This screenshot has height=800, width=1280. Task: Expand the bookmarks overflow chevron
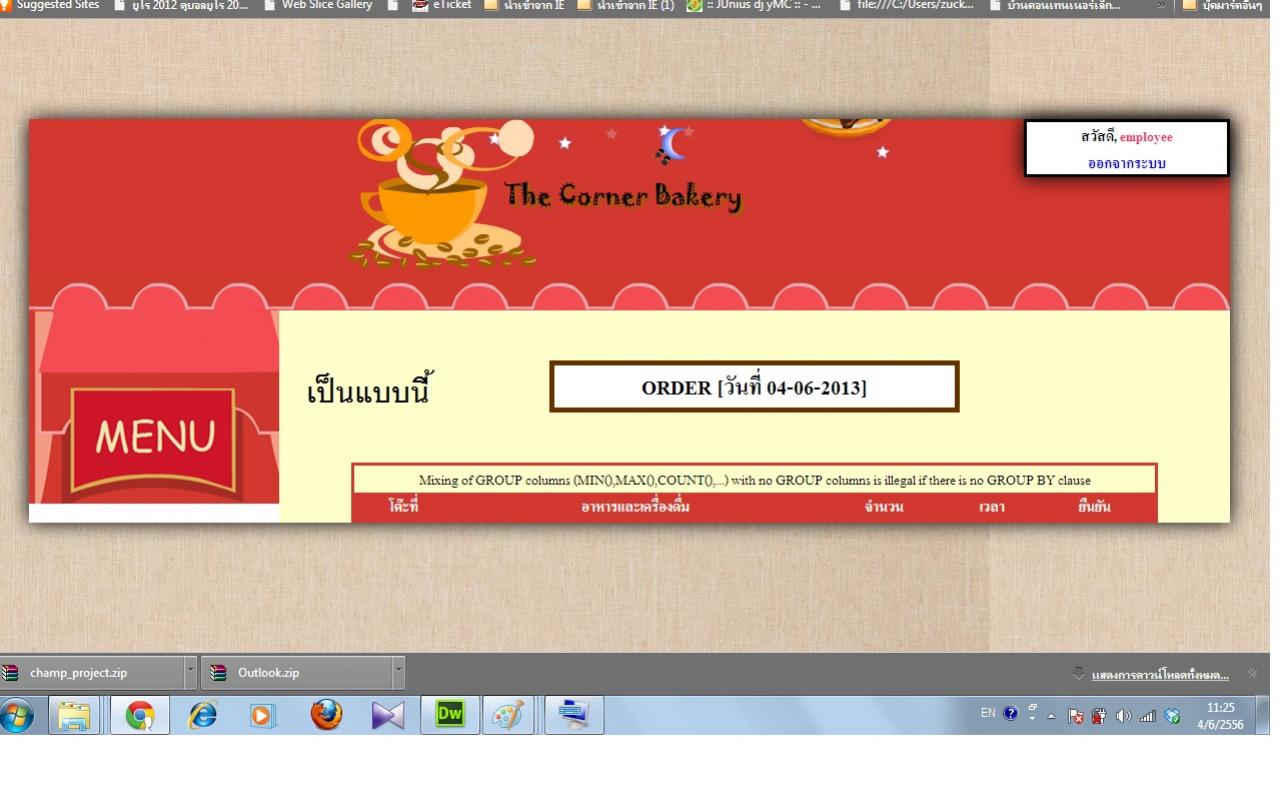[1164, 5]
